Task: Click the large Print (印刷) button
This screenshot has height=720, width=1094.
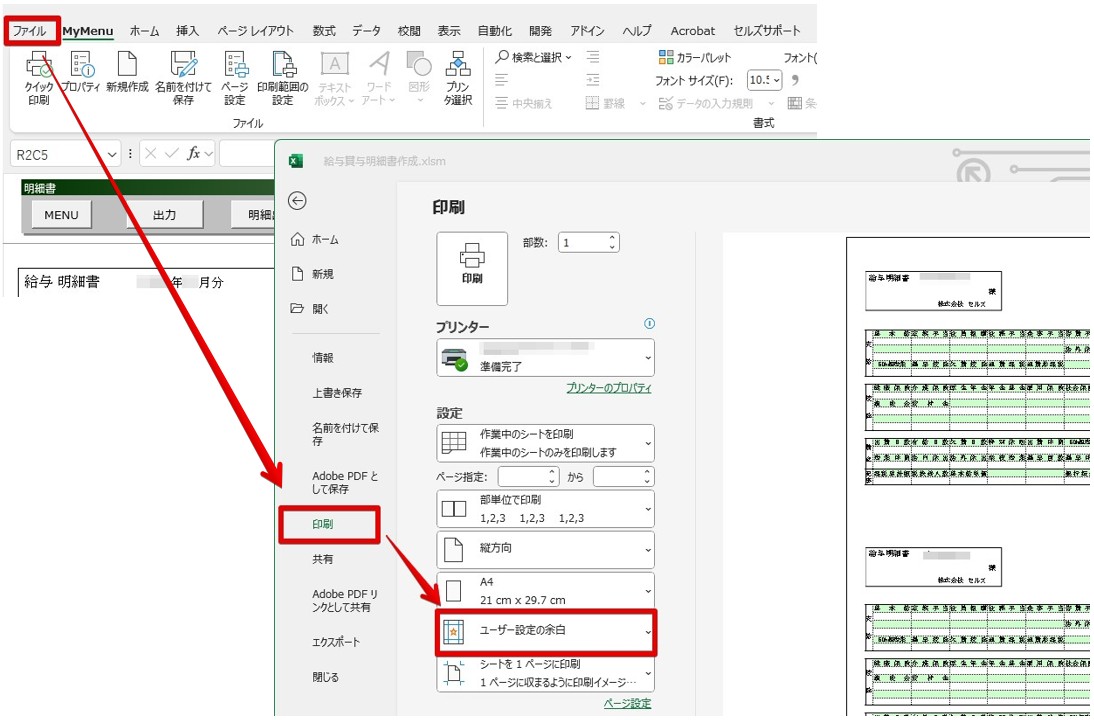Action: 472,268
